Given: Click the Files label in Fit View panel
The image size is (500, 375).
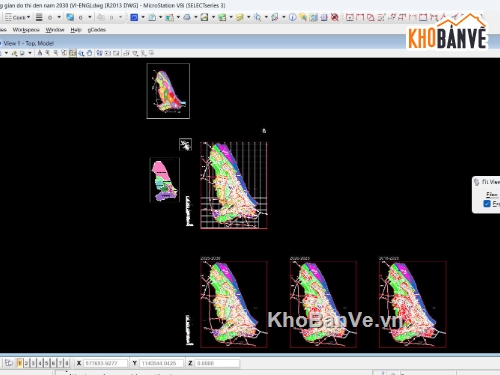Looking at the screenshot, I should [492, 194].
